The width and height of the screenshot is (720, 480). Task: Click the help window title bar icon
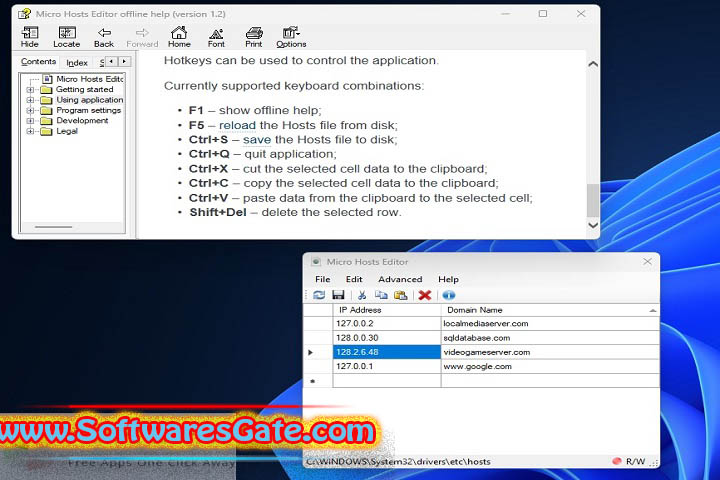24,14
